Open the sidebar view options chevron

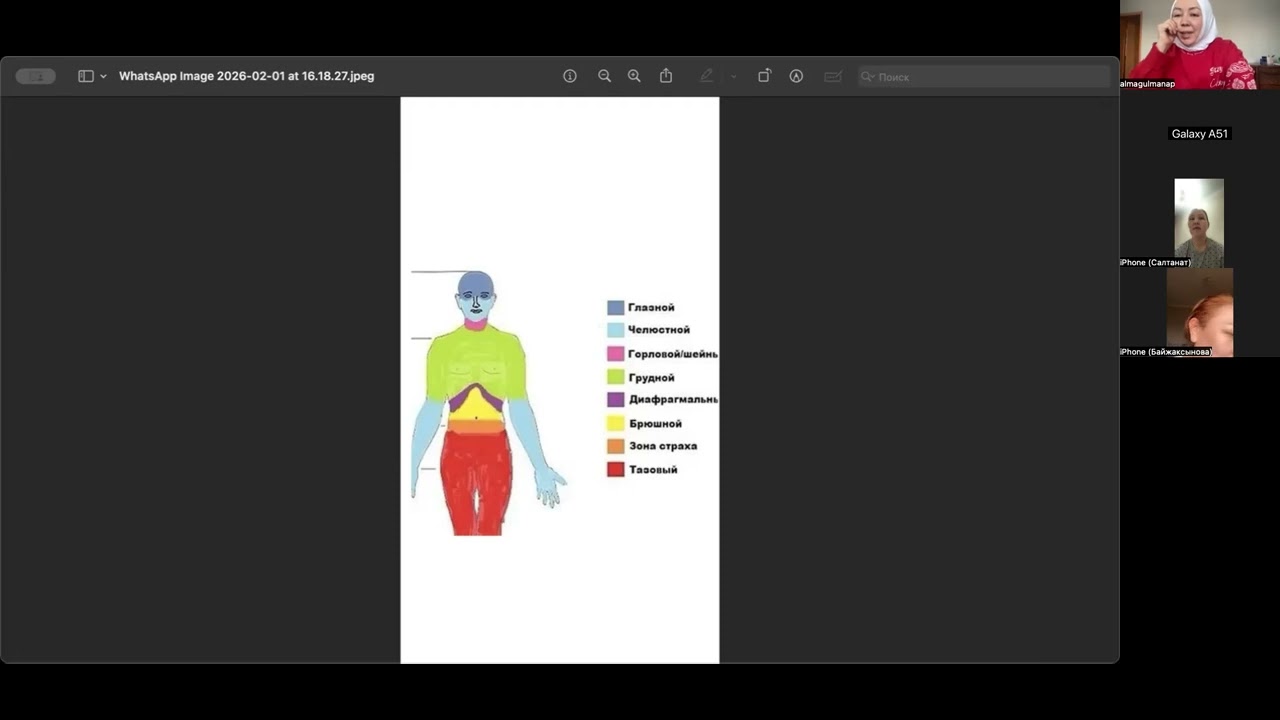point(103,76)
